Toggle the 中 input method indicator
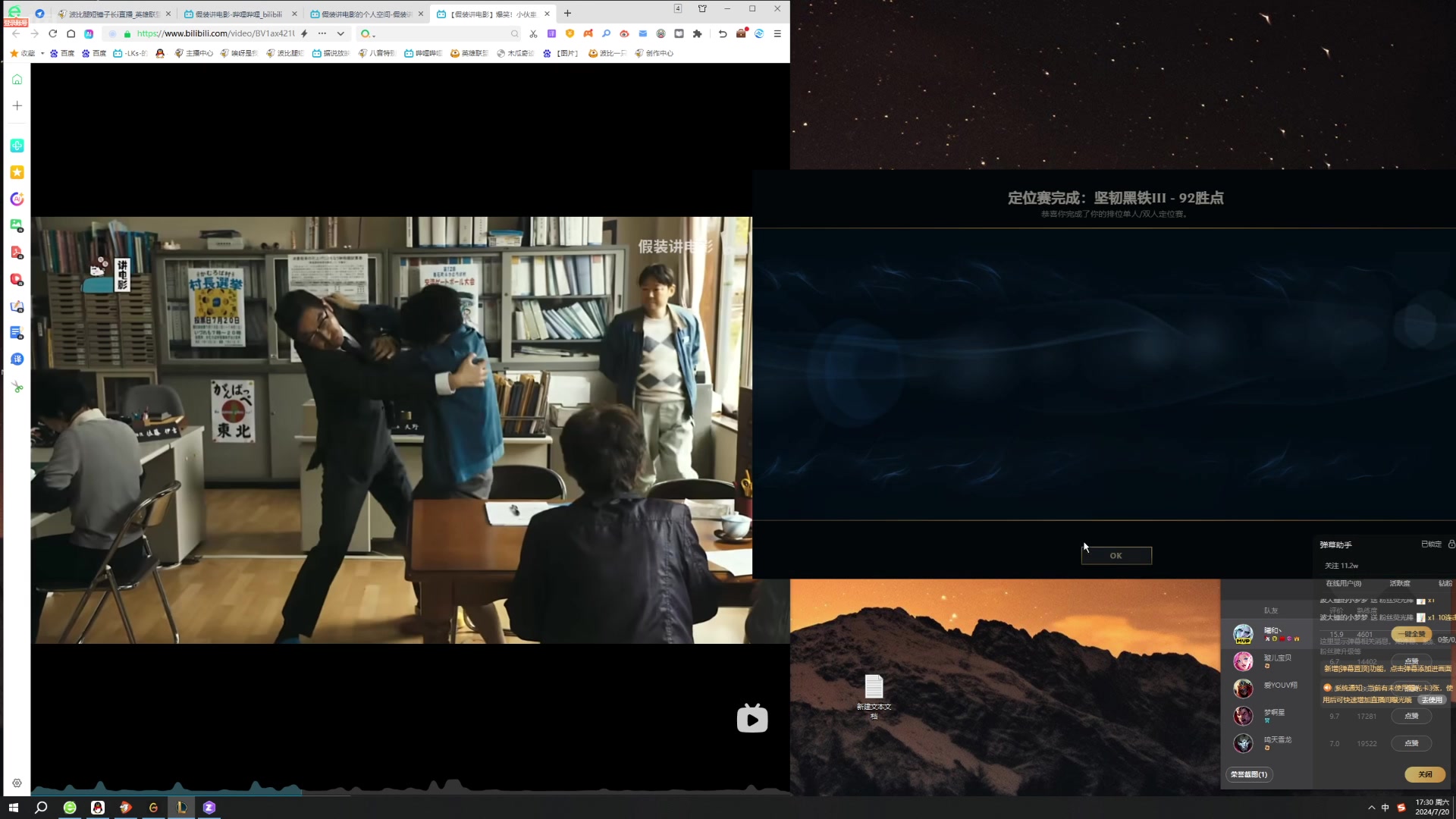 coord(1385,808)
